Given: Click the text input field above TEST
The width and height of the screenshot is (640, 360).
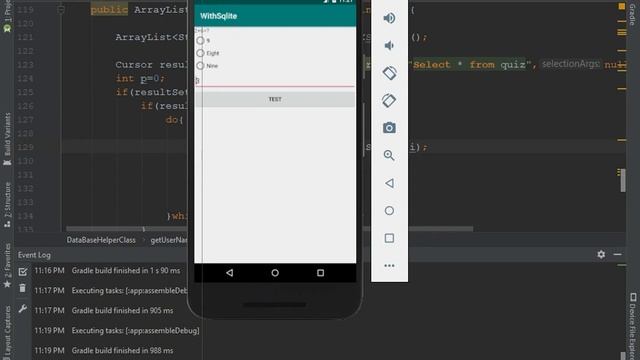Looking at the screenshot, I should (x=275, y=81).
